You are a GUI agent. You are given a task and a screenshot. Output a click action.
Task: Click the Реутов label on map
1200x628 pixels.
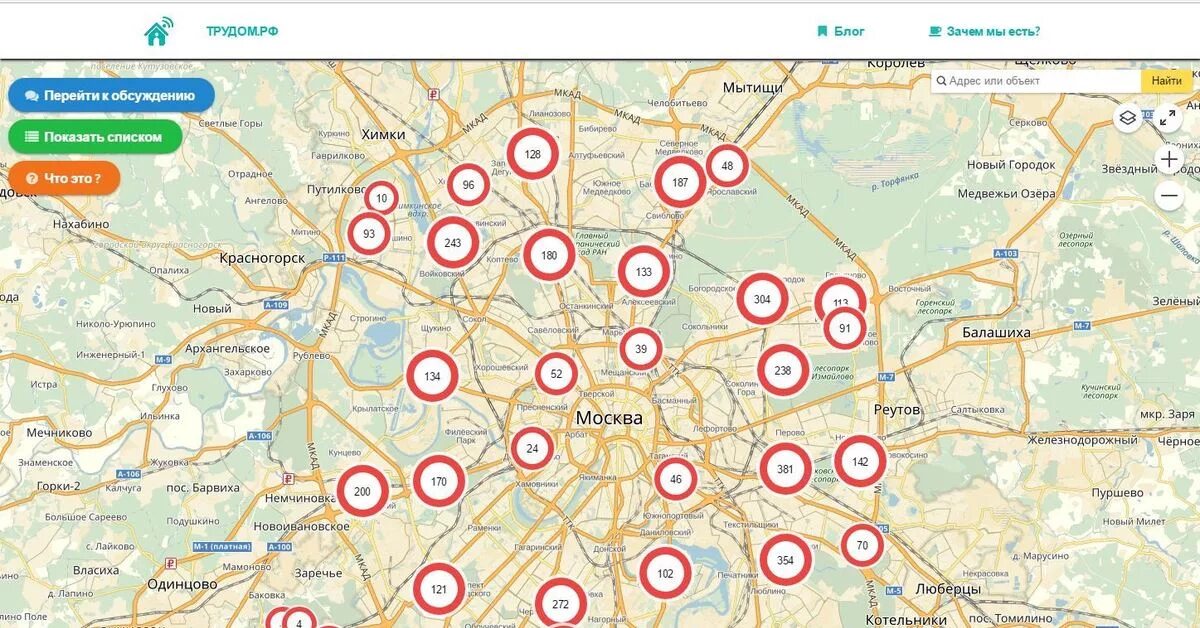[x=896, y=410]
